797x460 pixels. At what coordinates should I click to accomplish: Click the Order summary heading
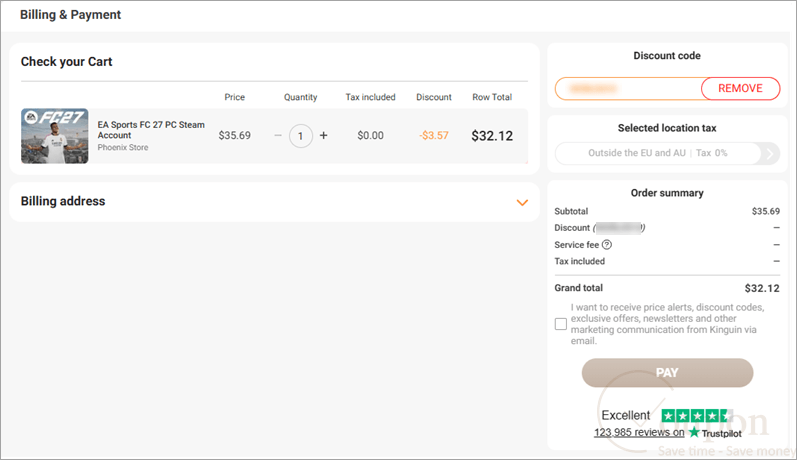[667, 193]
